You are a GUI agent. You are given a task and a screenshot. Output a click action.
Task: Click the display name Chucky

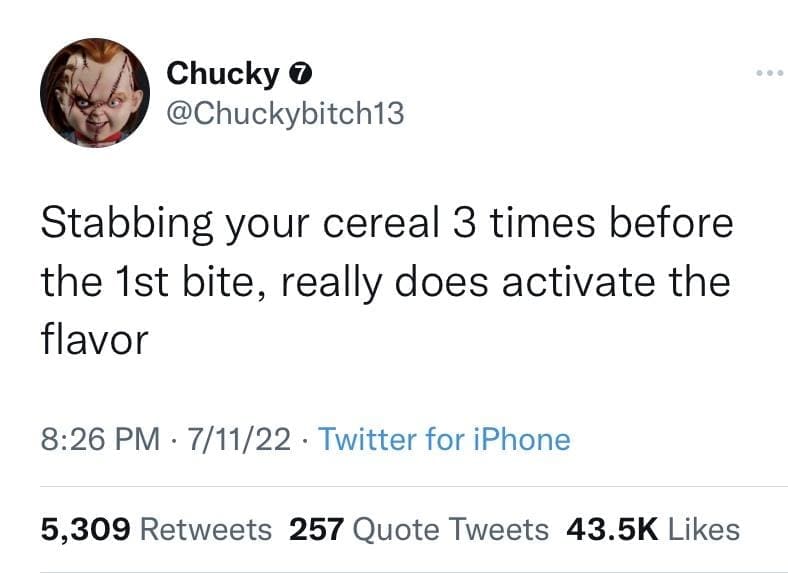224,73
